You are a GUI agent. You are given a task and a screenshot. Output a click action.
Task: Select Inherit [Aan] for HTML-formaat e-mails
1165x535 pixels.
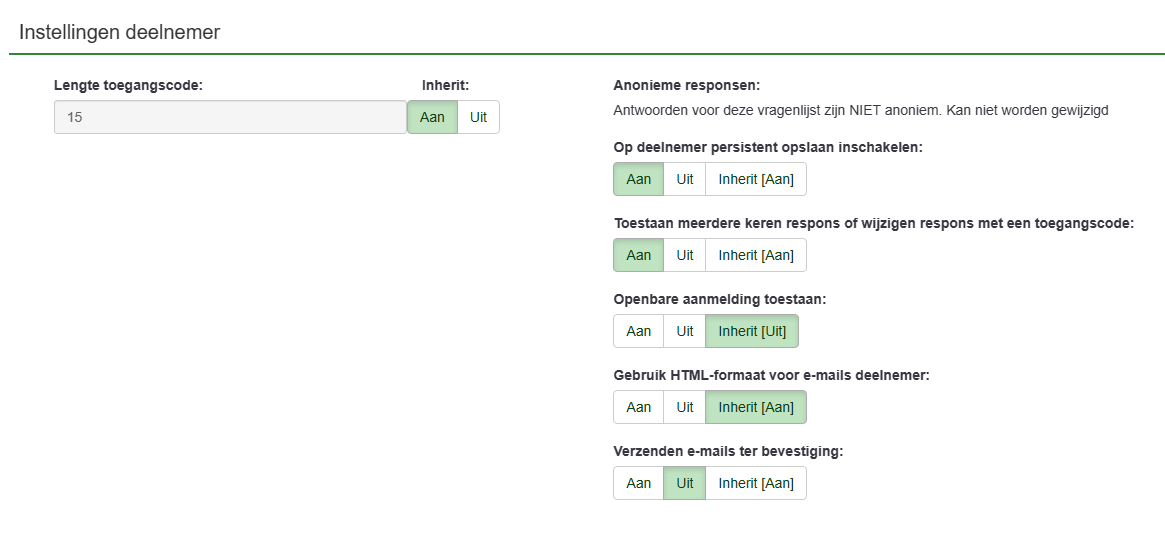point(755,407)
